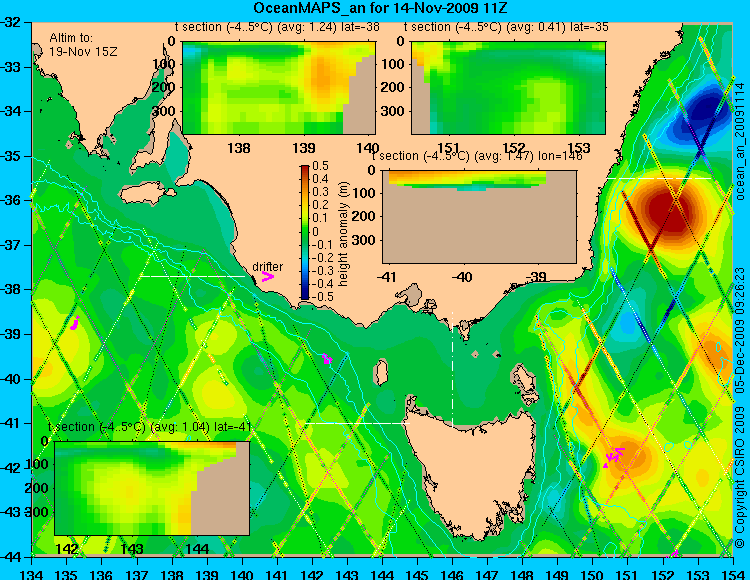This screenshot has width=750, height=580.
Task: Click the 0.5 tick on color bar
Action: (x=320, y=166)
